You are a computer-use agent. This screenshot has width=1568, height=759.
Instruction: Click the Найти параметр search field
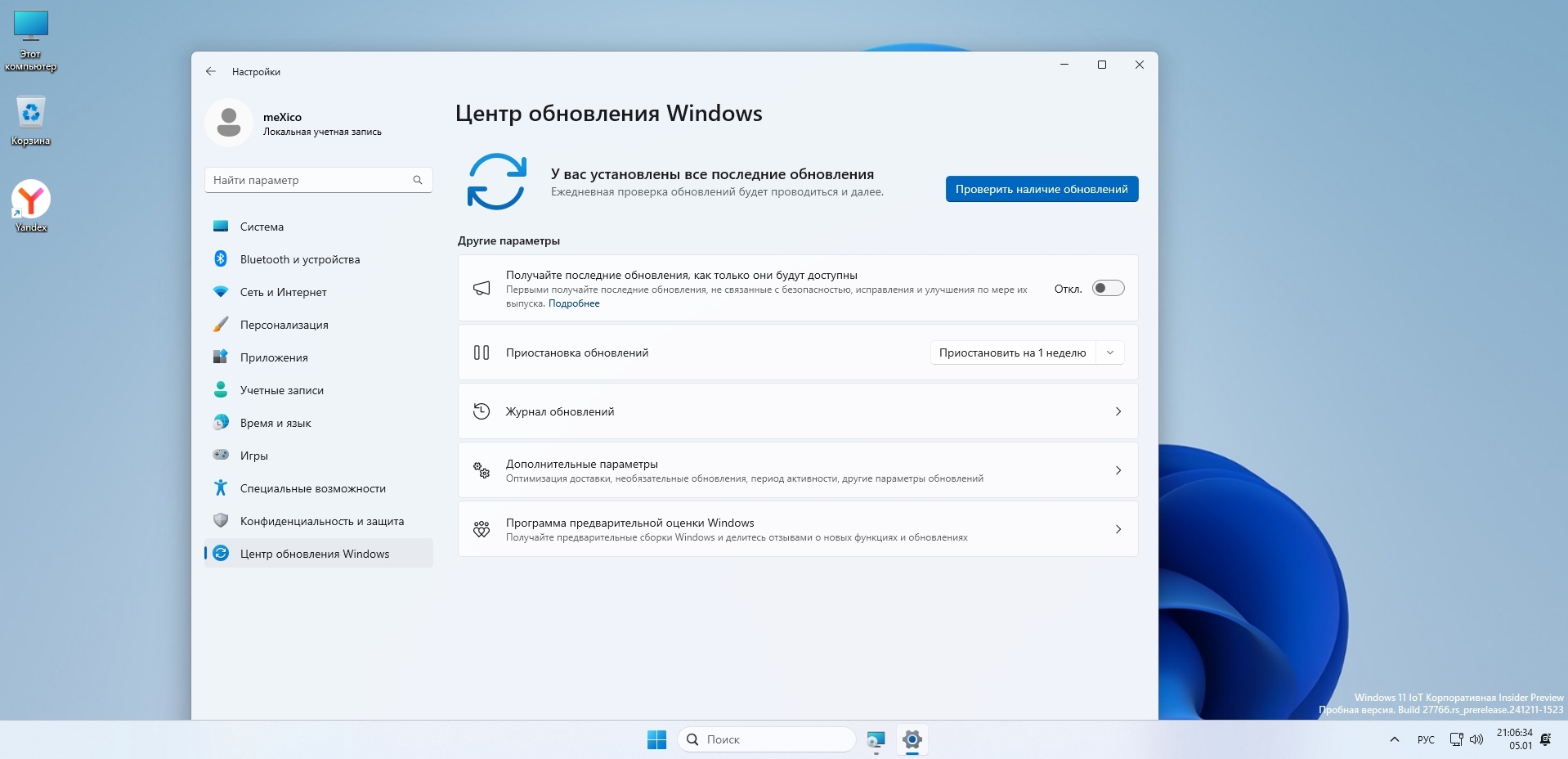point(319,180)
